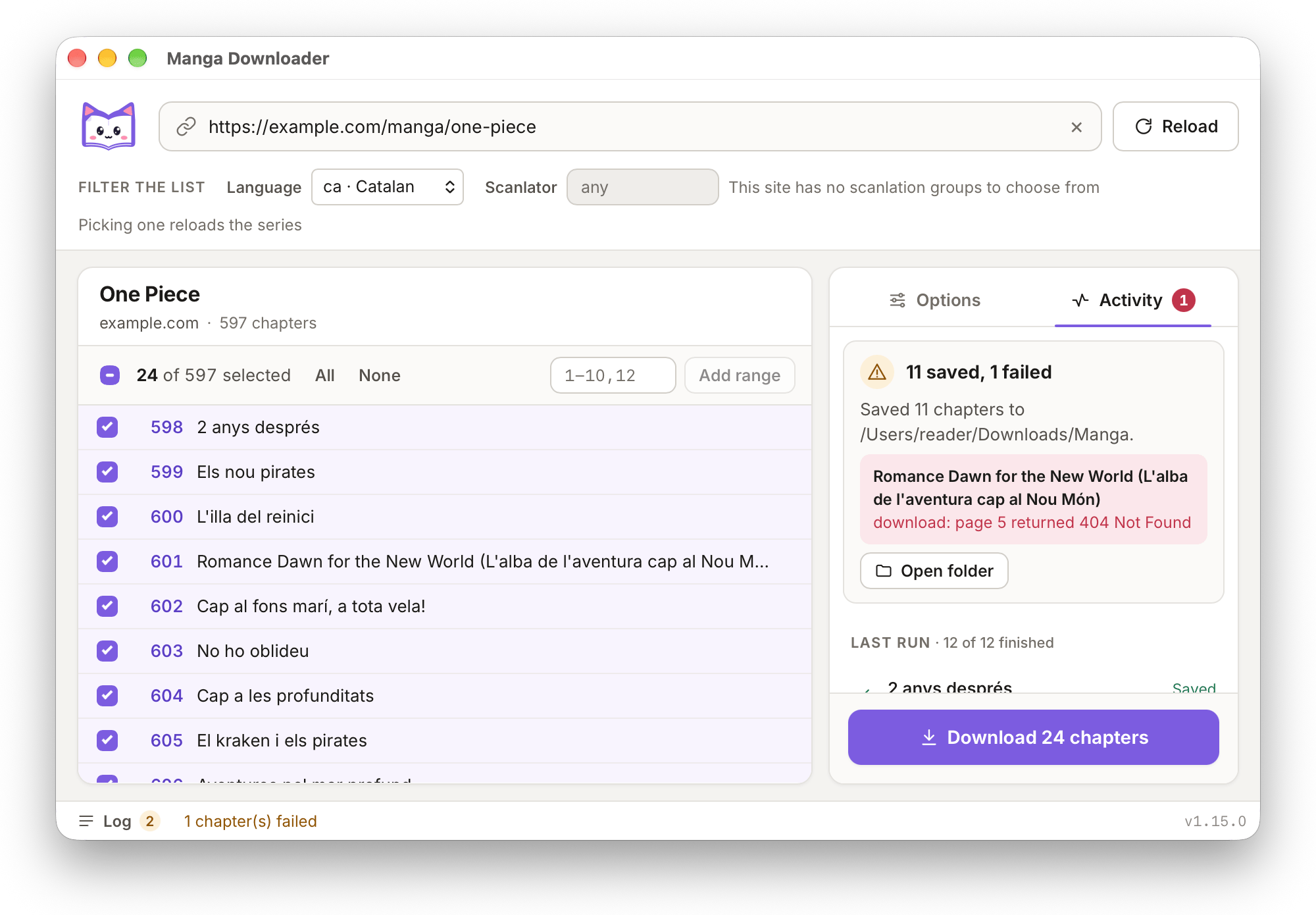Click the circular arrow Reload icon
The width and height of the screenshot is (1316, 915).
(x=1144, y=126)
